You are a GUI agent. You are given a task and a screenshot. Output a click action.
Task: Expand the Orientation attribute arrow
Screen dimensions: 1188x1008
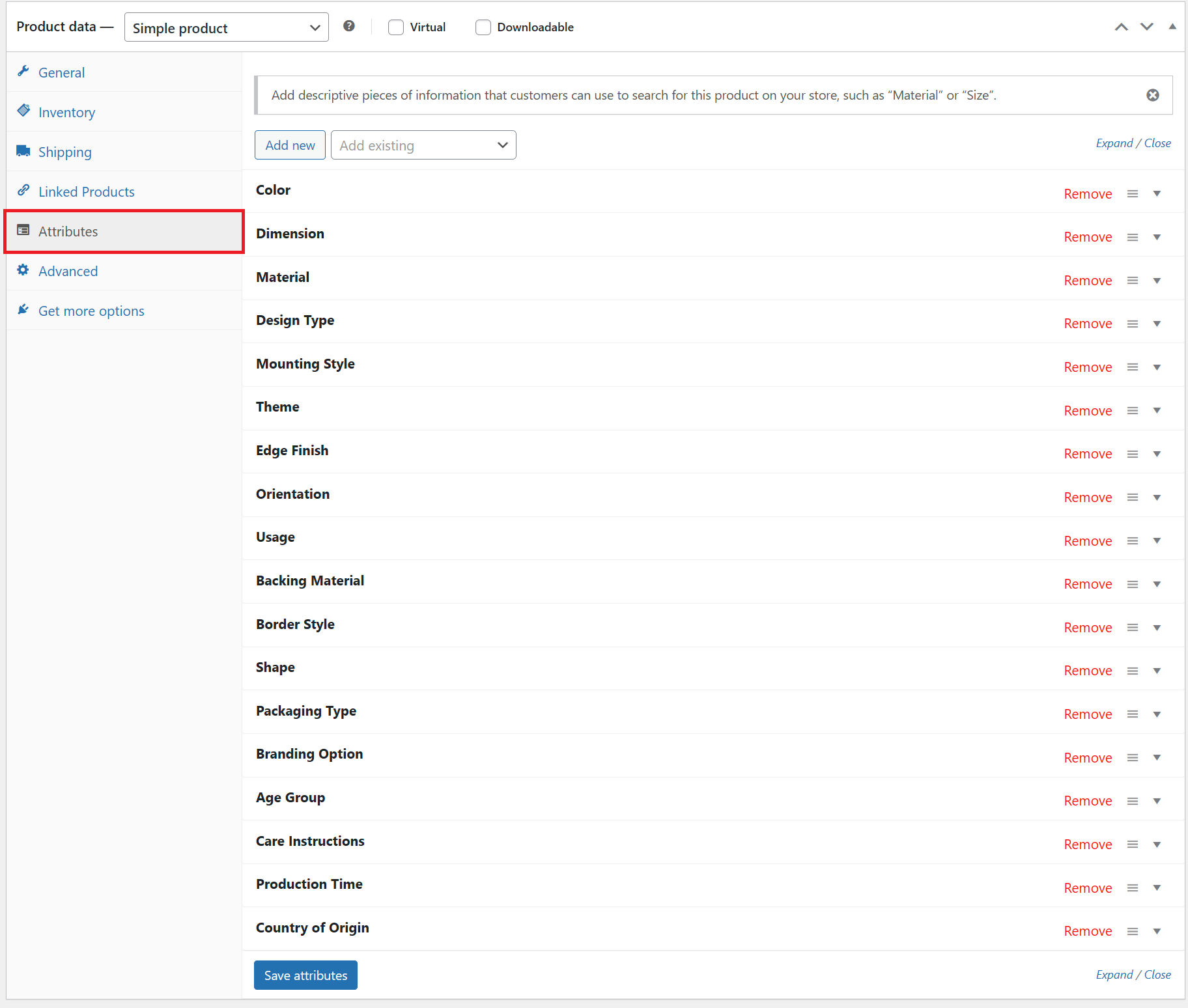(x=1157, y=497)
